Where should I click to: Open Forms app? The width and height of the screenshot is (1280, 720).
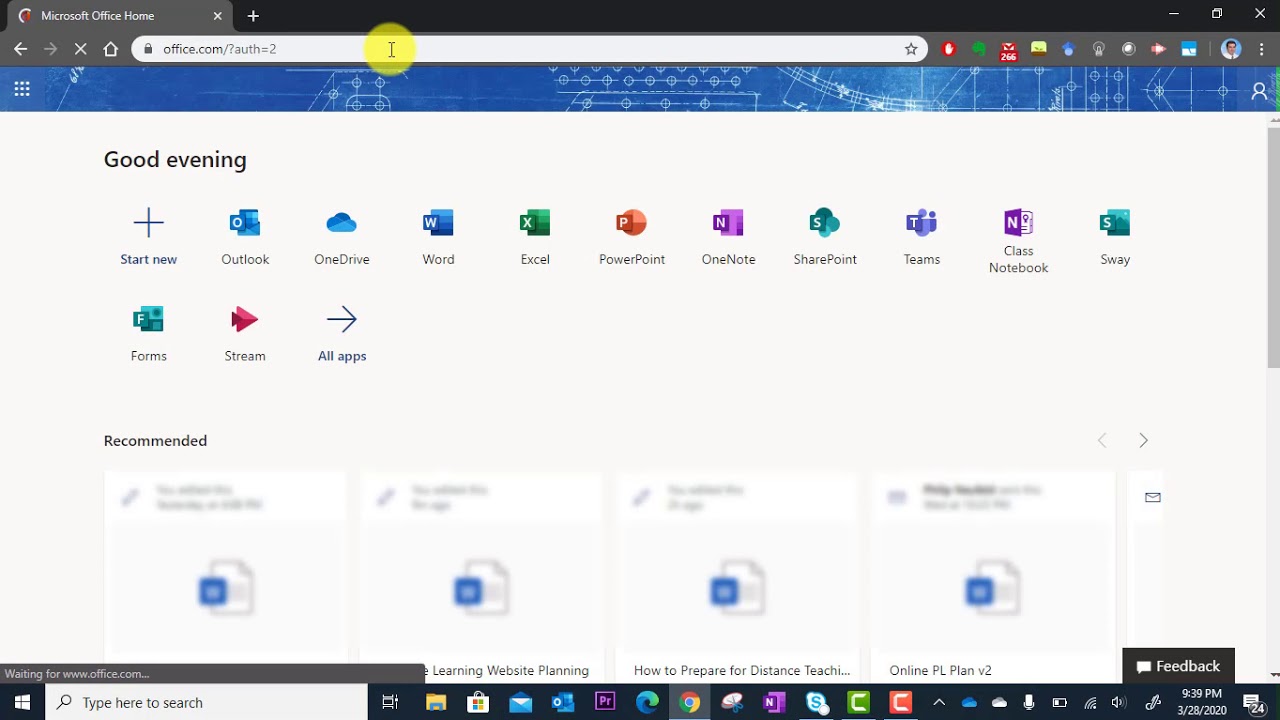click(148, 334)
